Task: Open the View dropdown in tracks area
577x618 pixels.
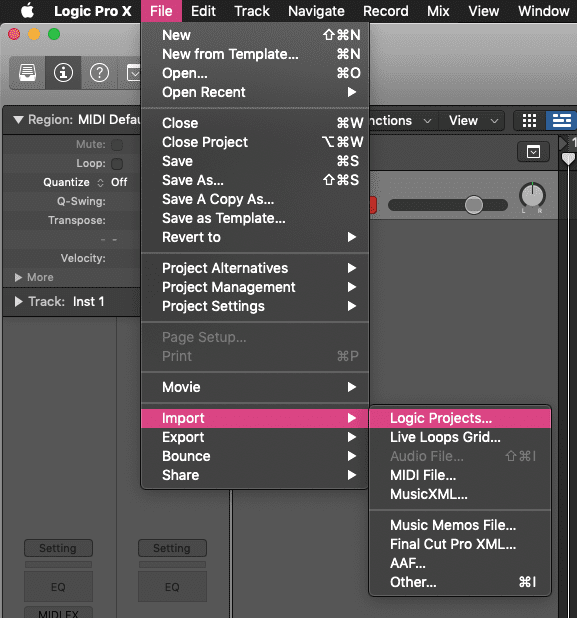Action: tap(473, 121)
